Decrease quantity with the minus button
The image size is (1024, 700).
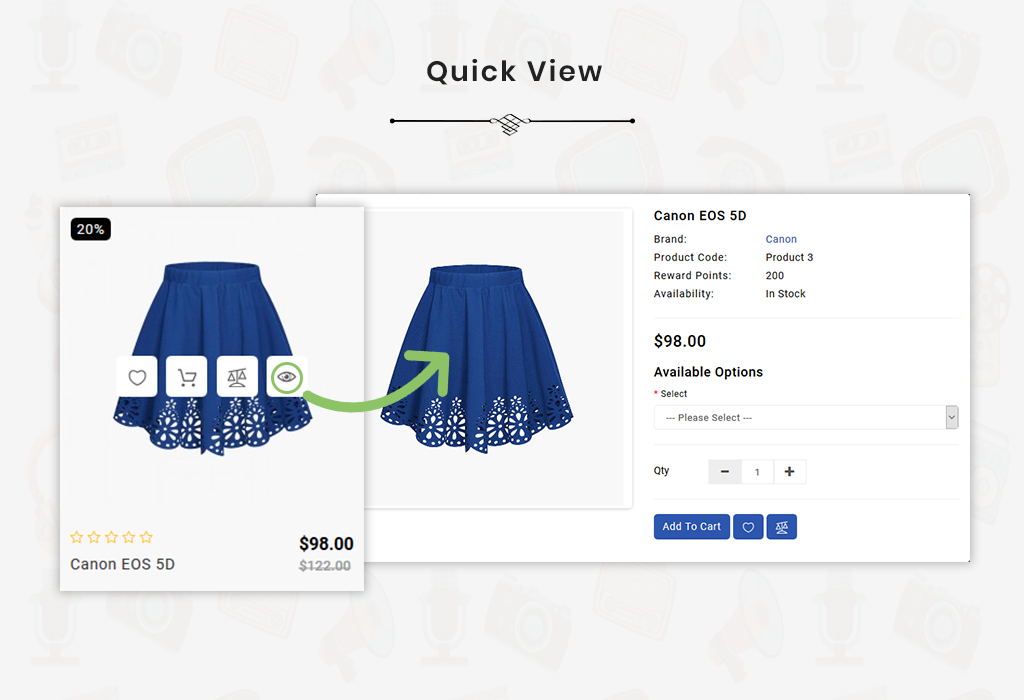coord(725,471)
